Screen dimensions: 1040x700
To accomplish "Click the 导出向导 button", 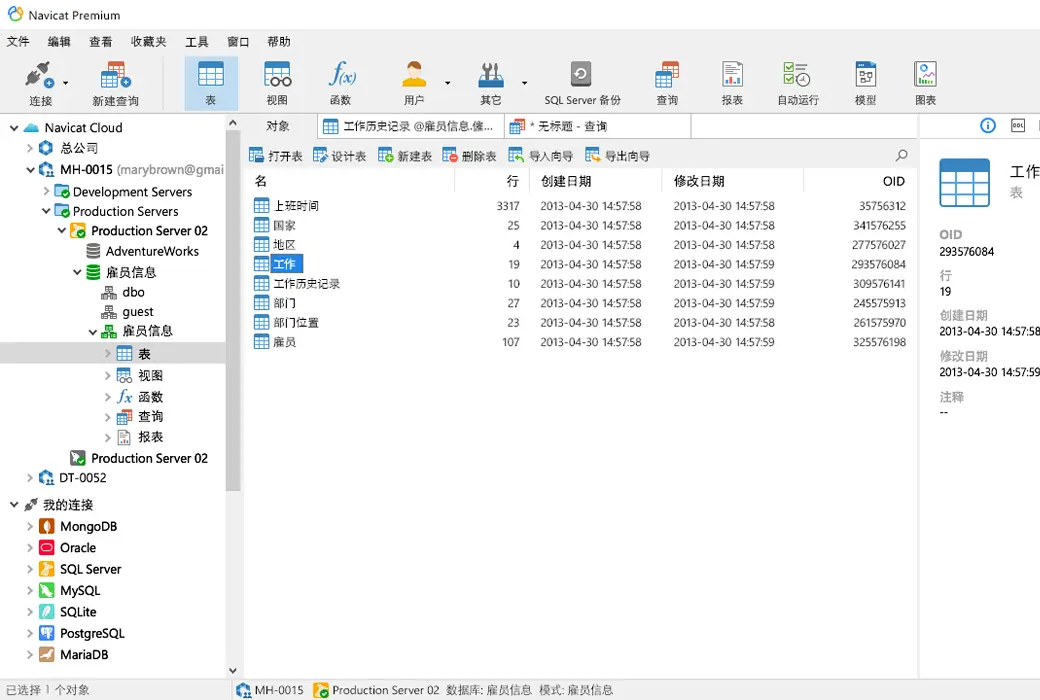I will (x=617, y=156).
